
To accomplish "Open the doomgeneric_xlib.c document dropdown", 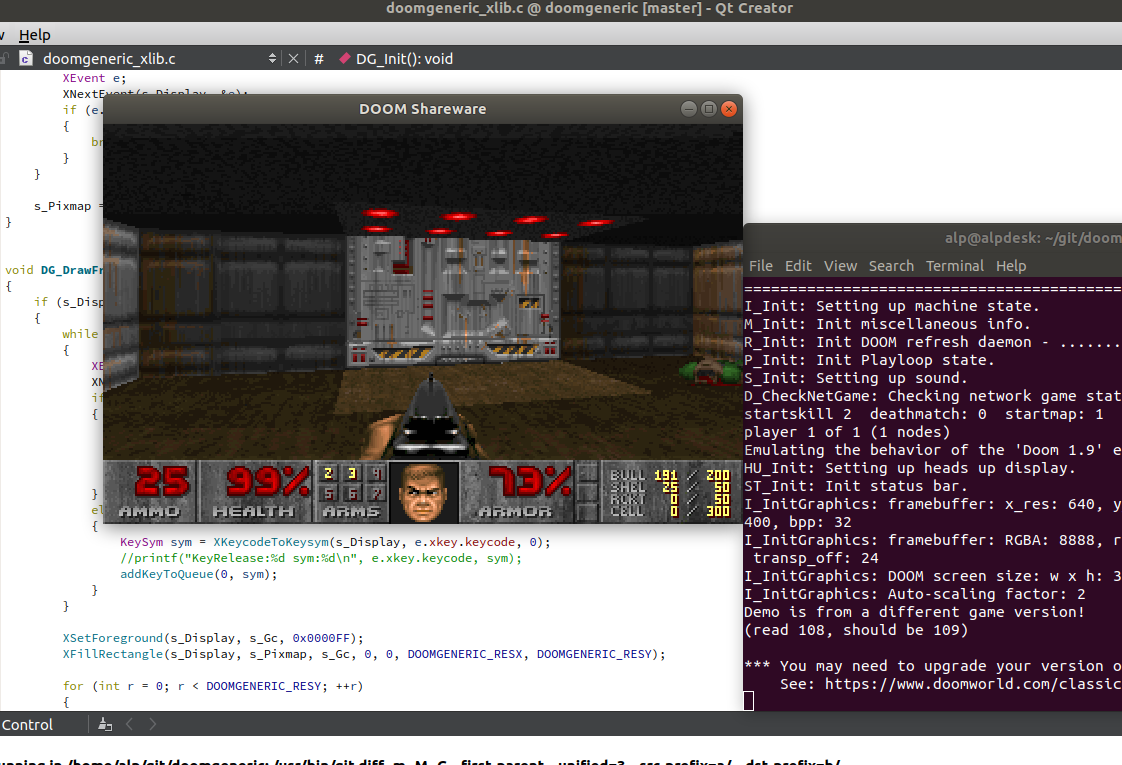I will click(x=272, y=59).
